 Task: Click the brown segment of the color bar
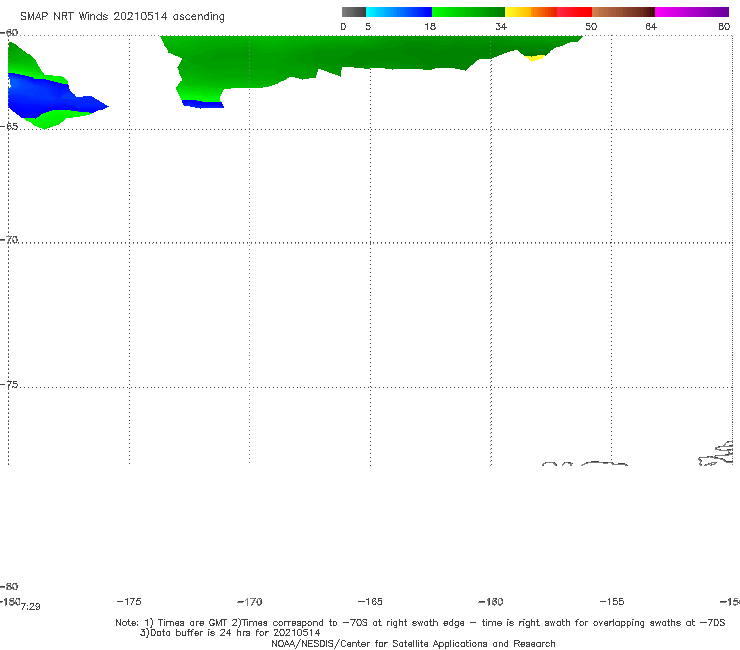click(x=623, y=12)
